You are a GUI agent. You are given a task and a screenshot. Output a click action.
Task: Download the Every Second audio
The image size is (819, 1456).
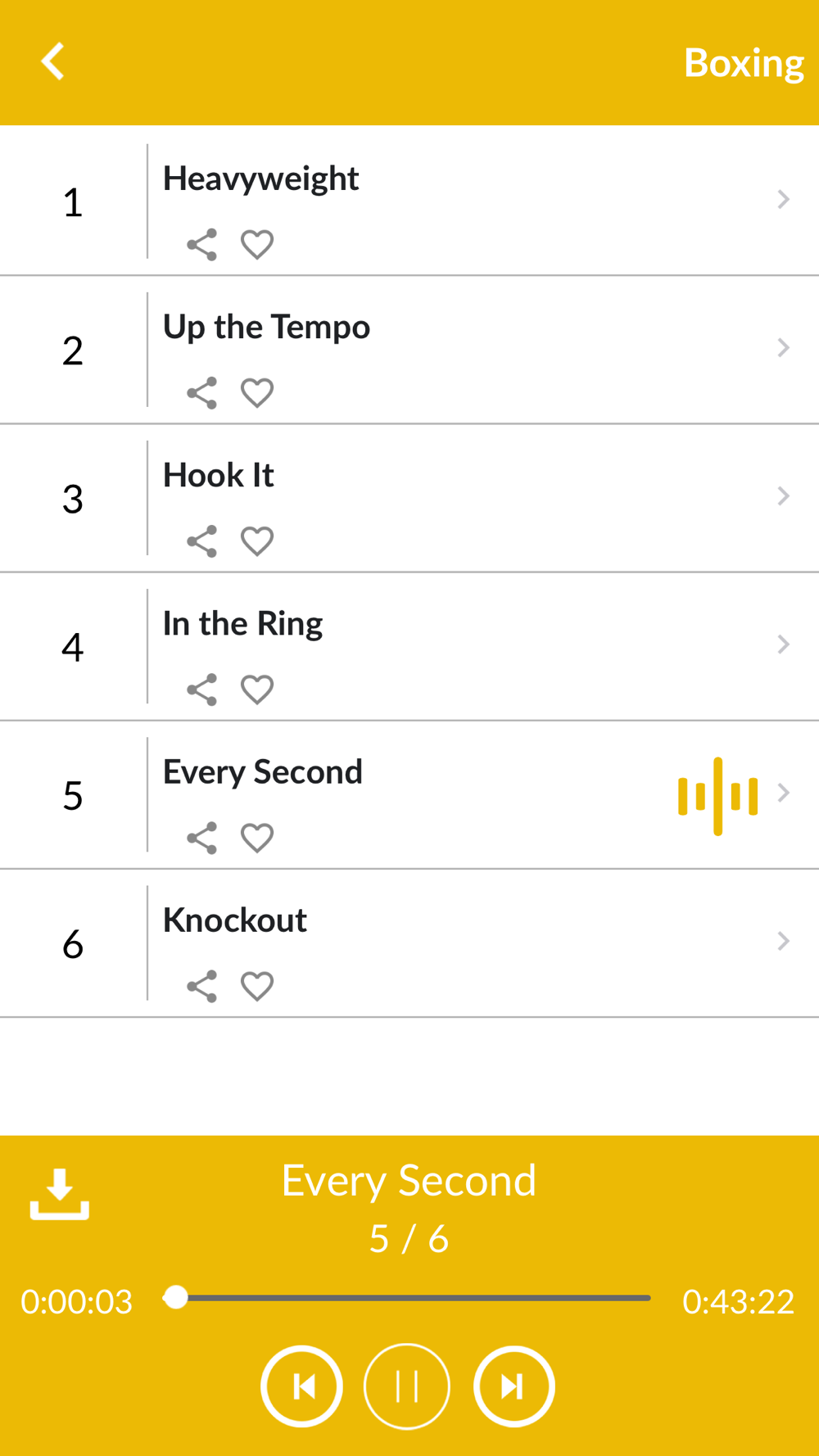59,1194
